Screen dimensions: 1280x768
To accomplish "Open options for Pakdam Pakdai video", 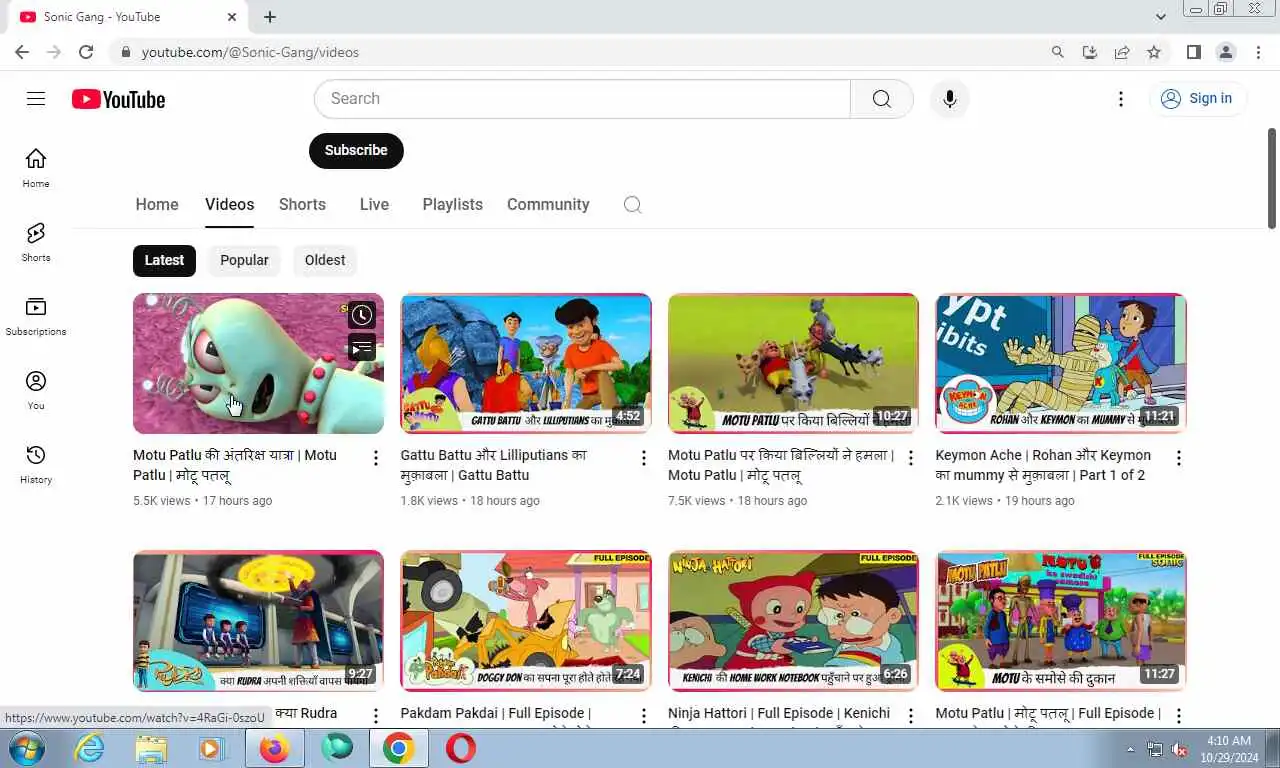I will click(x=644, y=716).
